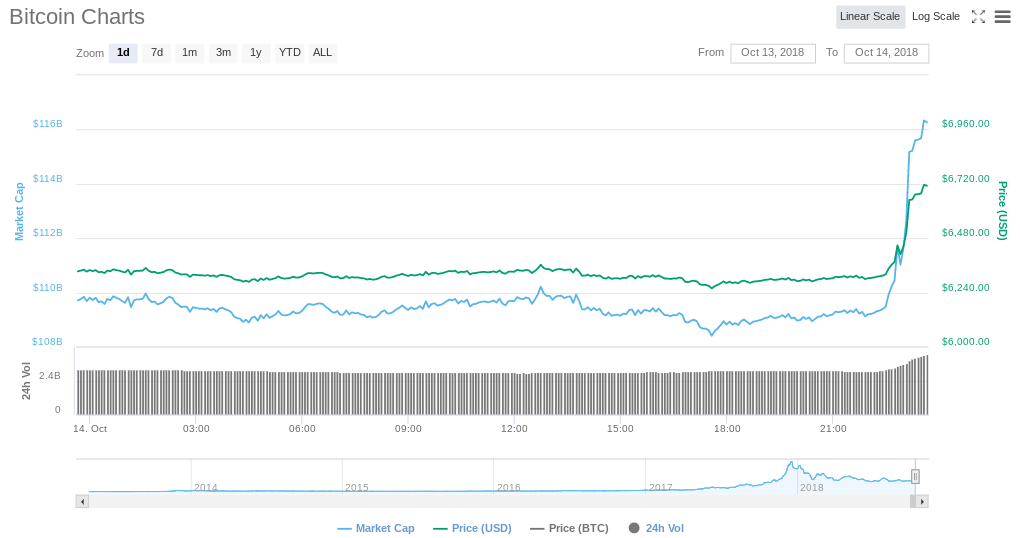This screenshot has height=538, width=1020.
Task: Click the 09:00 time axis label
Action: tap(408, 429)
